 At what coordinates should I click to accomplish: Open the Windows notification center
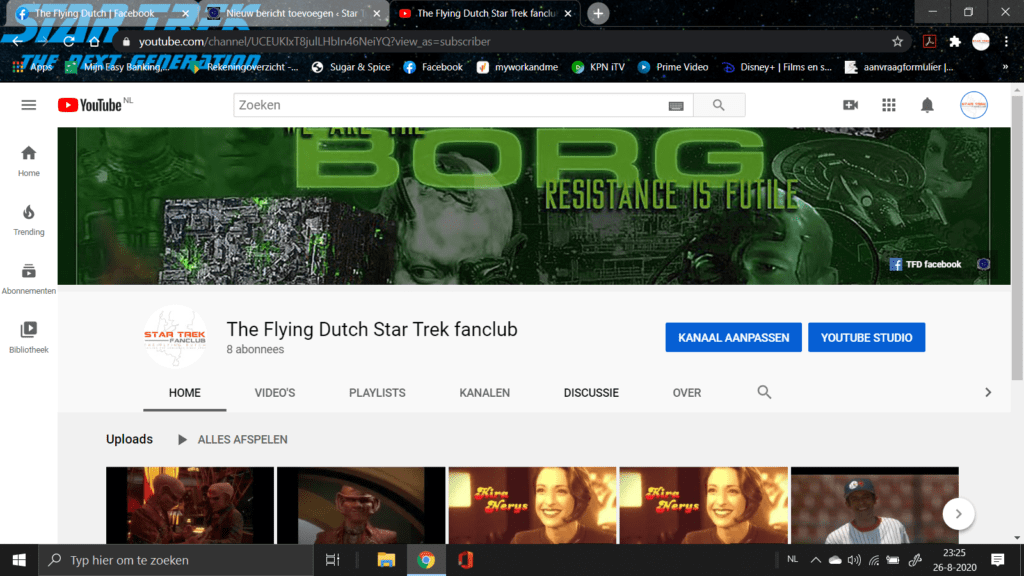point(997,560)
